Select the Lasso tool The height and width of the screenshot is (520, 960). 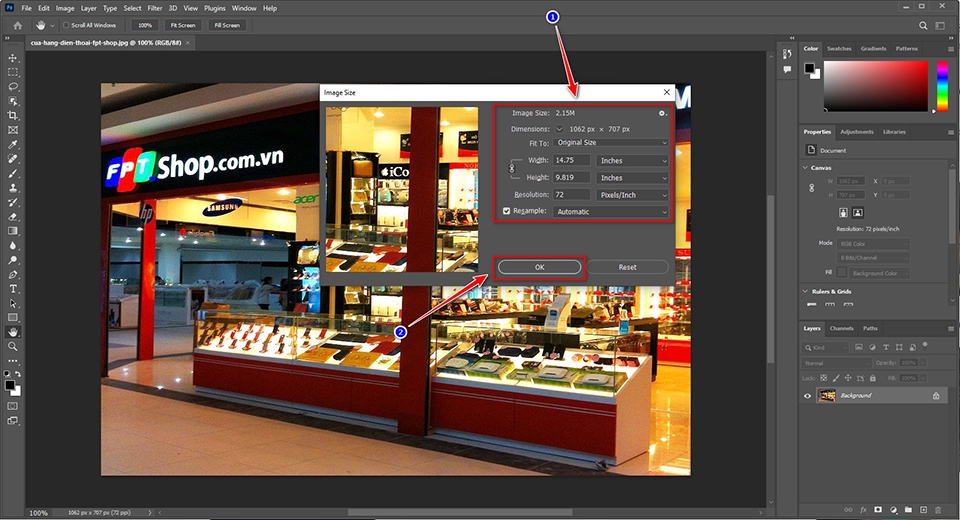13,86
